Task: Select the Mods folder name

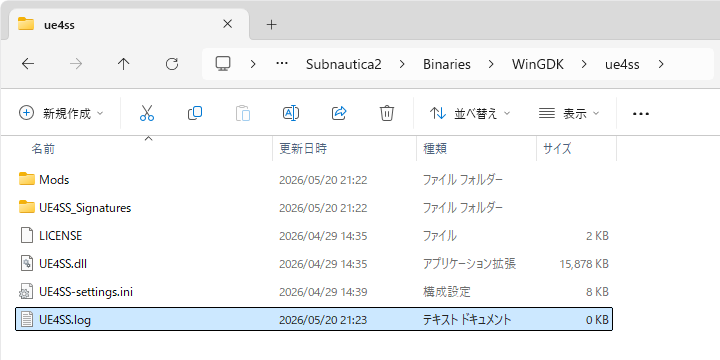Action: tap(54, 180)
